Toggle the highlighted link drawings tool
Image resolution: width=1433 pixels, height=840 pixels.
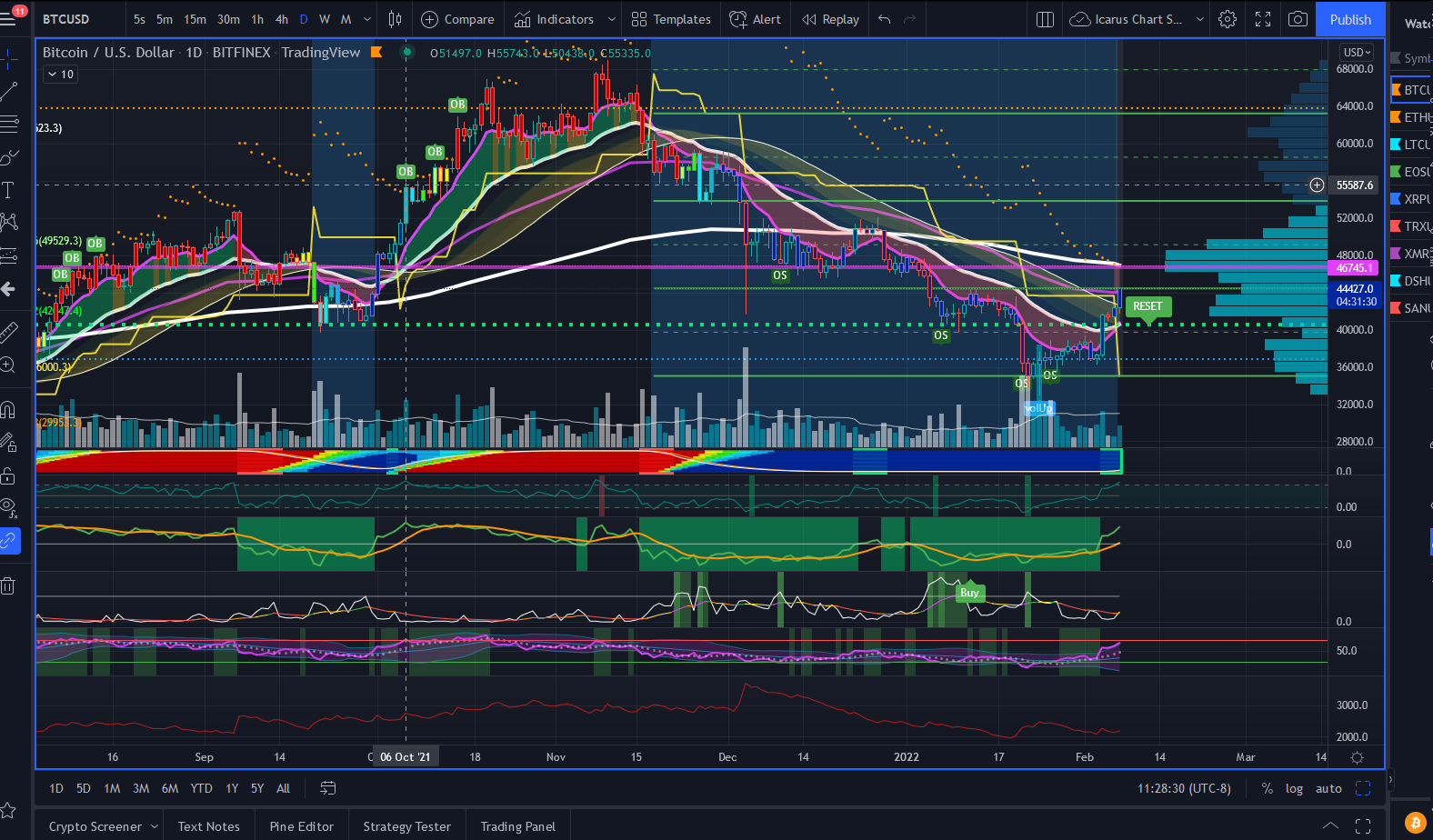click(9, 541)
